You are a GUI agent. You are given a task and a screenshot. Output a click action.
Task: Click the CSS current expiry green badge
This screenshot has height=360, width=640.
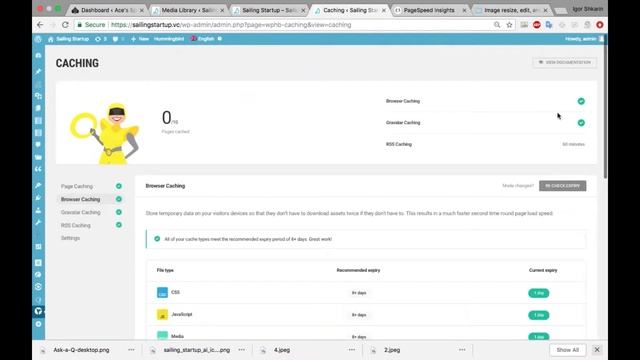point(539,293)
